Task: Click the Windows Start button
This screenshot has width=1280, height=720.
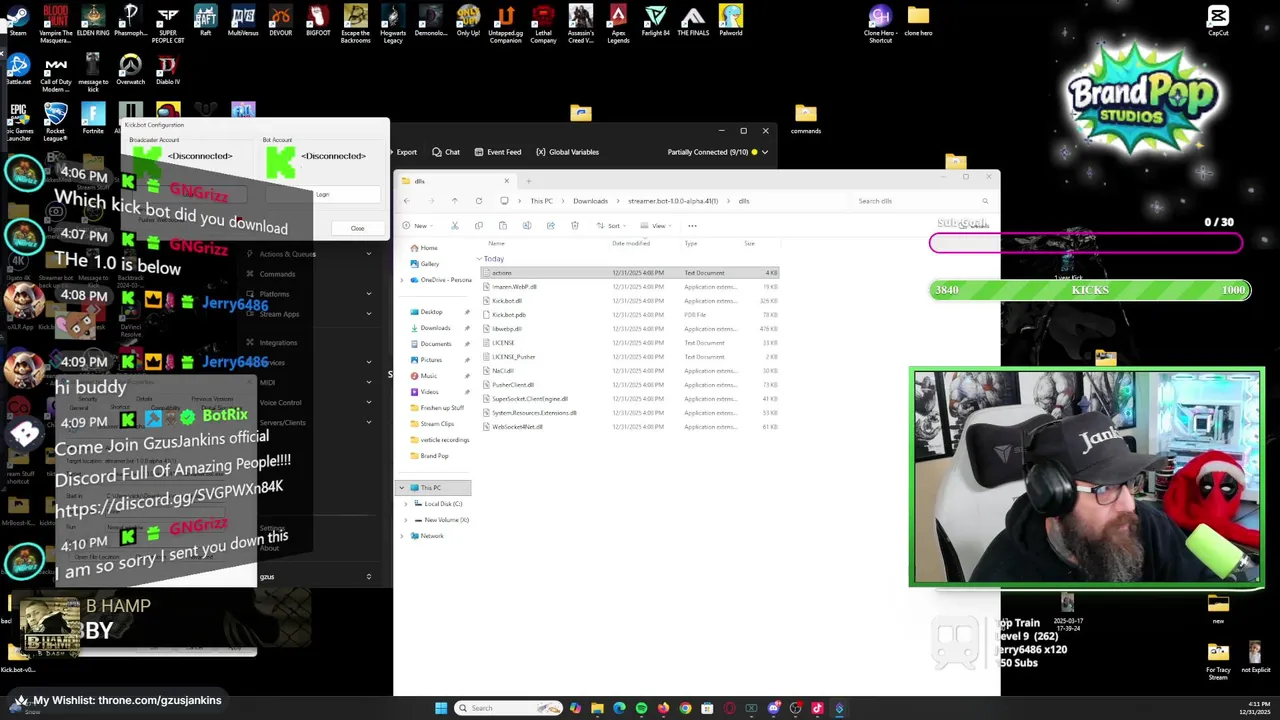Action: tap(441, 708)
